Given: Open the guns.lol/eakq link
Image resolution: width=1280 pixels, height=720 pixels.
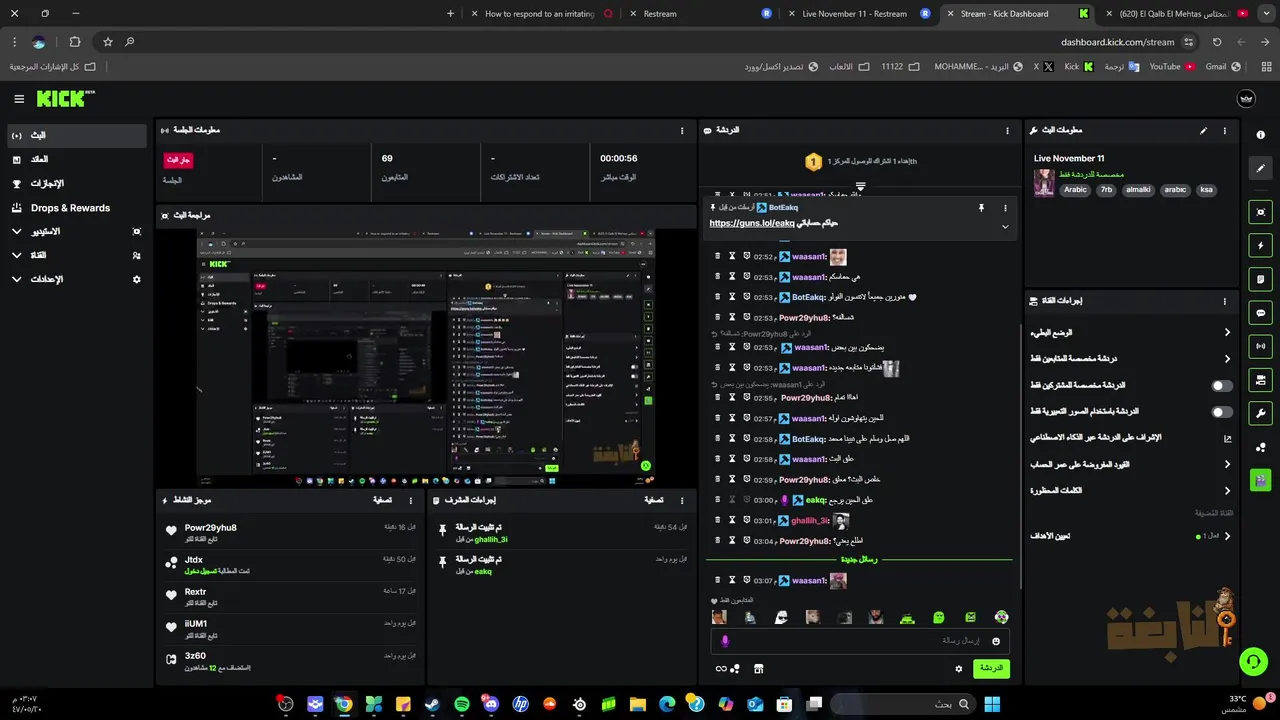Looking at the screenshot, I should pos(751,224).
